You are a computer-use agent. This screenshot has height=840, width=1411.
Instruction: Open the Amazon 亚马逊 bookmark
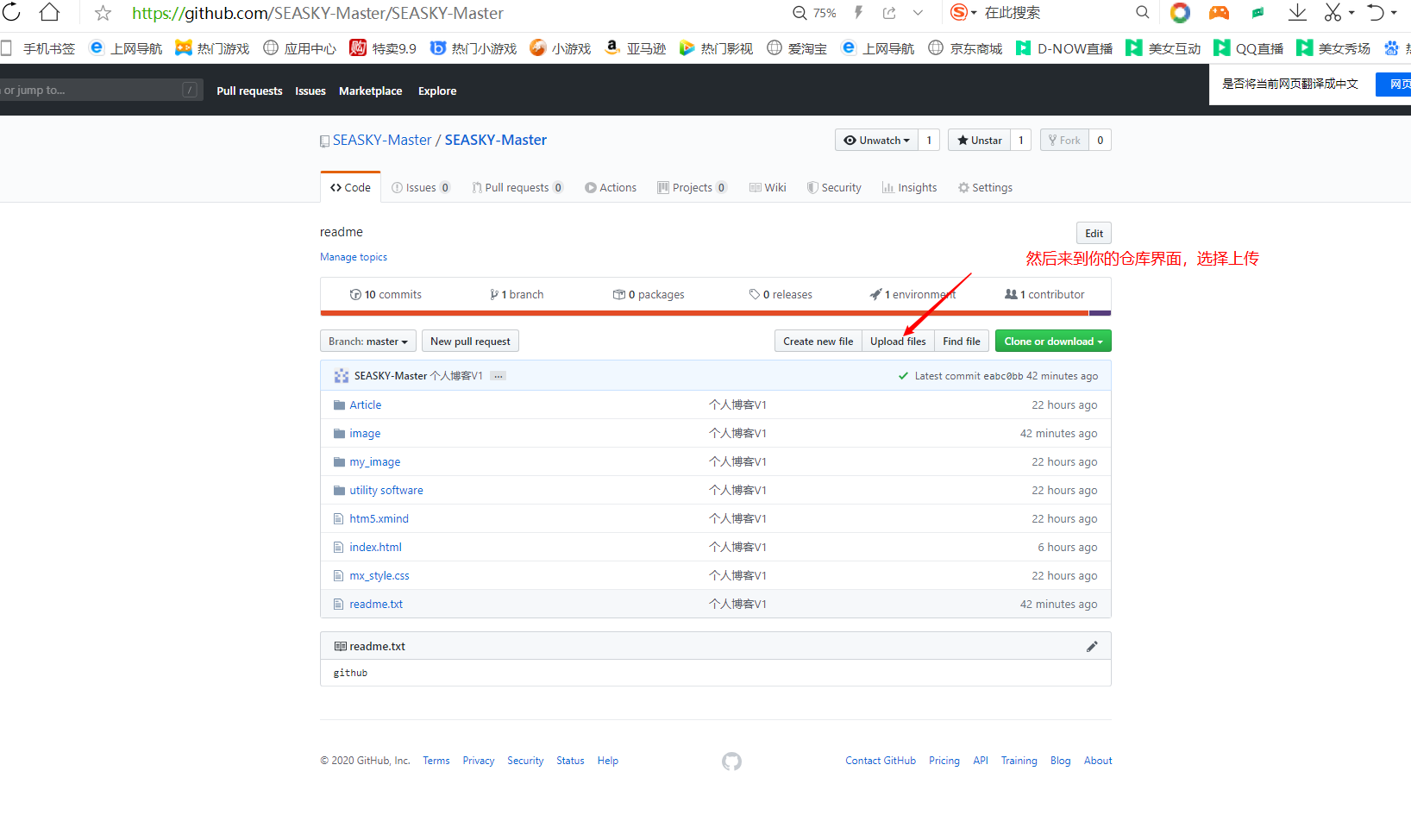pos(636,48)
